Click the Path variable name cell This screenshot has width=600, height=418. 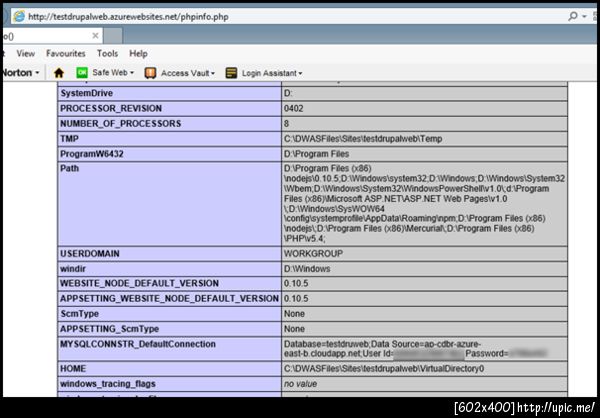point(170,204)
